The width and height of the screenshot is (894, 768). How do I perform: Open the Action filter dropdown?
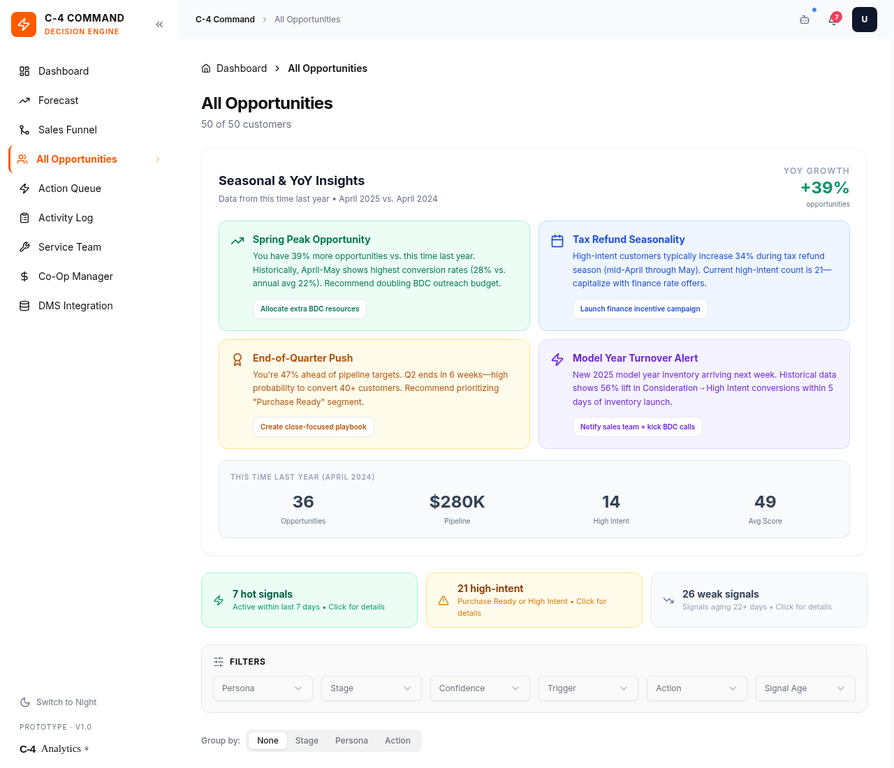tap(697, 688)
